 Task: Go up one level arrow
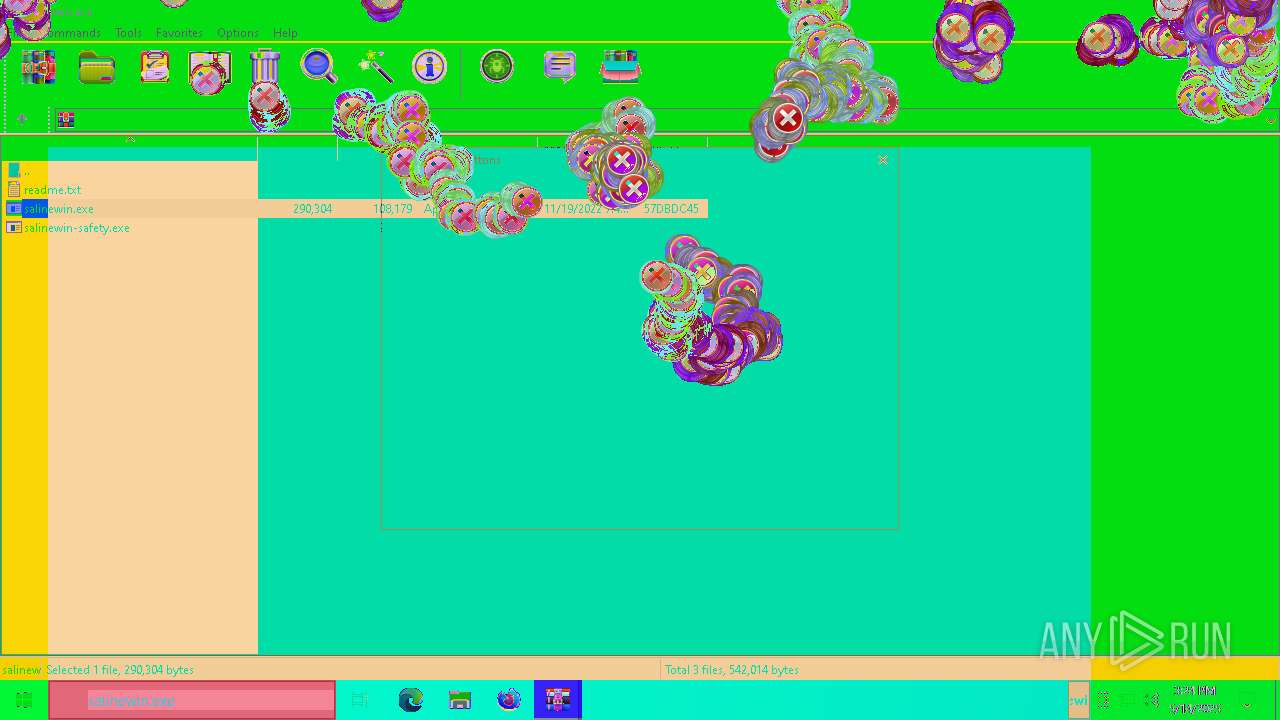[x=22, y=119]
